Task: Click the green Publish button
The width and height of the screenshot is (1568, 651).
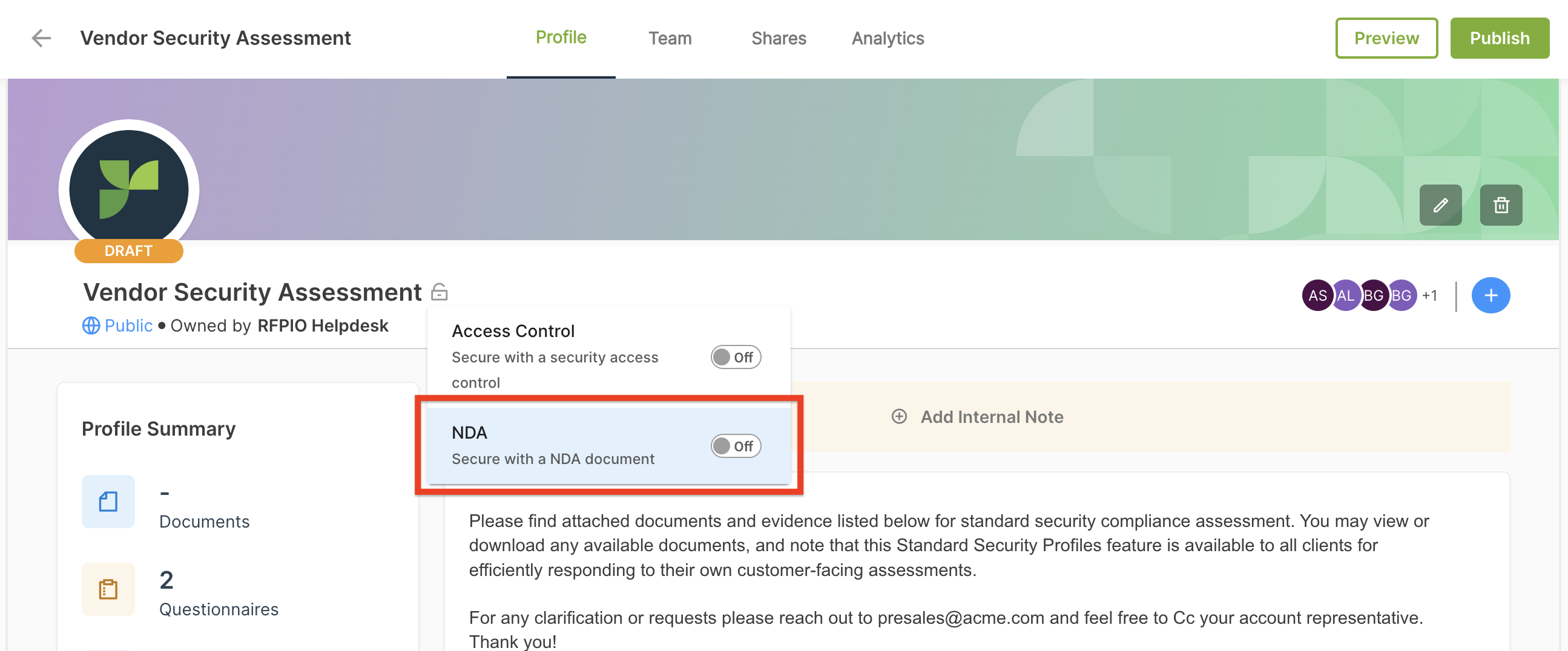Action: tap(1499, 38)
